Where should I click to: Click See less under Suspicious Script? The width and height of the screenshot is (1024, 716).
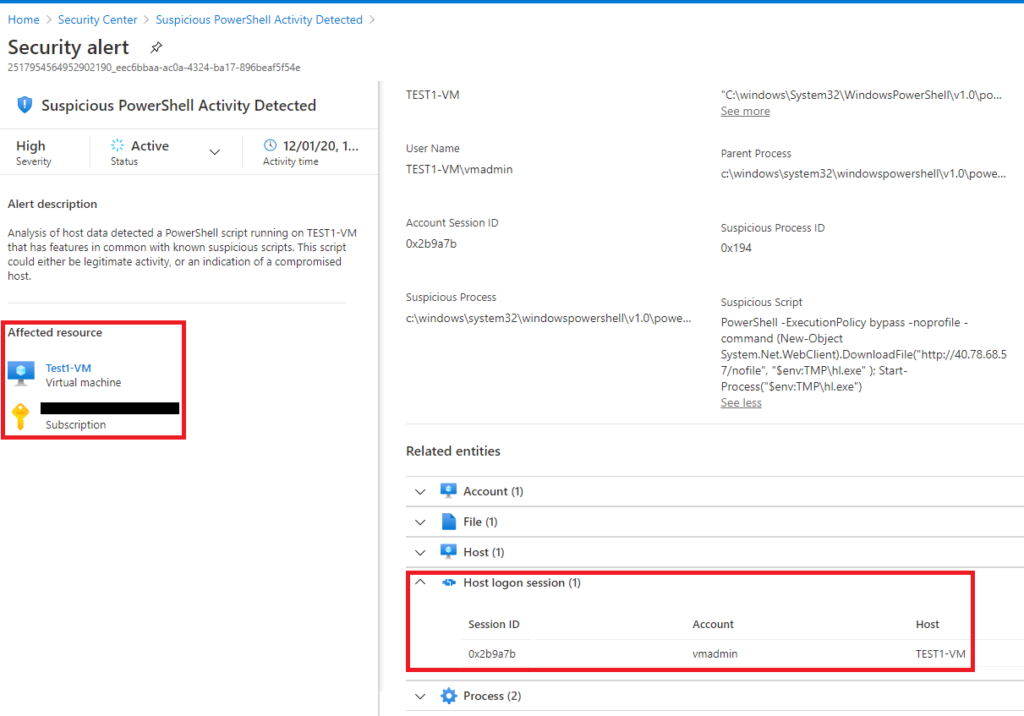click(741, 402)
